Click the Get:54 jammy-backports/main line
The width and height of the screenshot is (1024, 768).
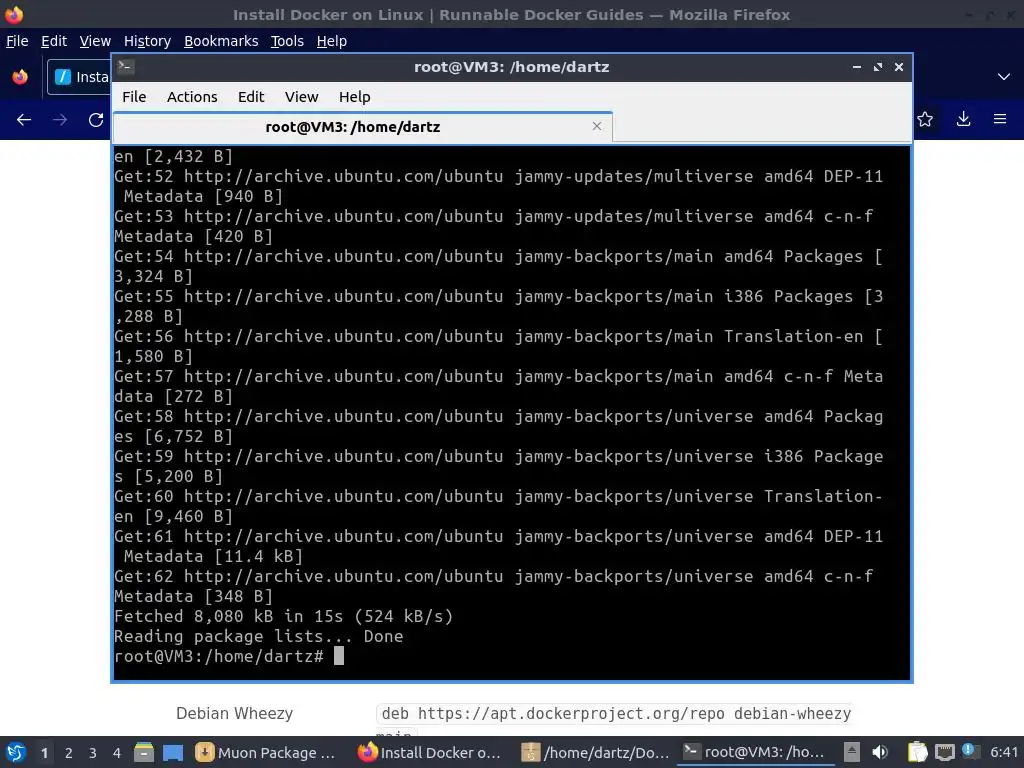[498, 266]
